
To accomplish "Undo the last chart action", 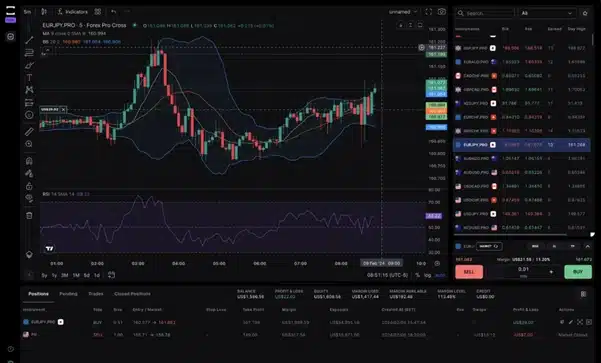I will (113, 12).
